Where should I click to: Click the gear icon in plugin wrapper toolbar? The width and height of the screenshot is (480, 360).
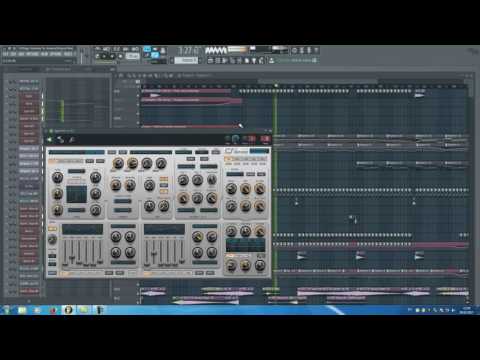[x=60, y=140]
